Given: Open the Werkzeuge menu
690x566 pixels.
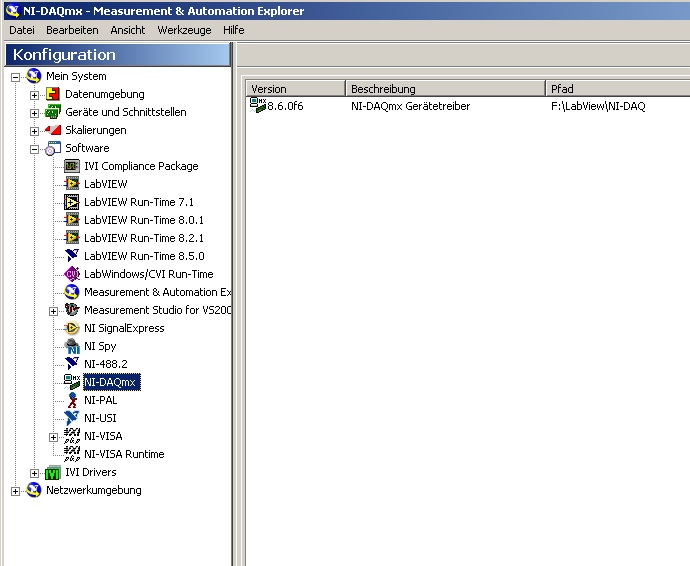Looking at the screenshot, I should click(x=184, y=30).
